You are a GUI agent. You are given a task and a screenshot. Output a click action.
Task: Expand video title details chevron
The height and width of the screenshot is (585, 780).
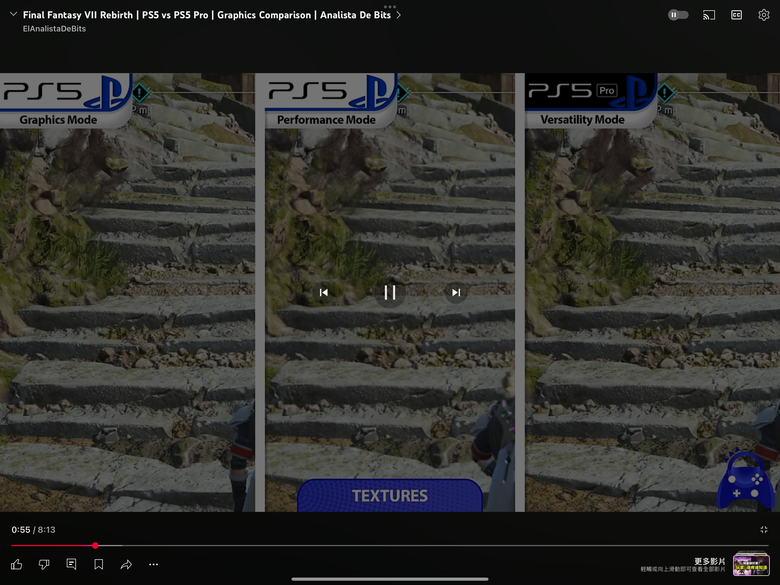(x=398, y=15)
